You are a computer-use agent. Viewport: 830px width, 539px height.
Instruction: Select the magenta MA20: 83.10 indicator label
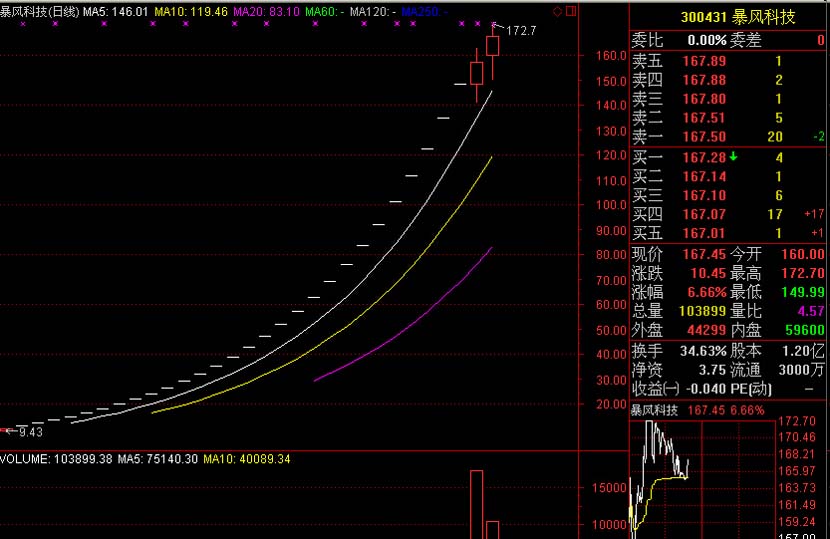coord(266,10)
